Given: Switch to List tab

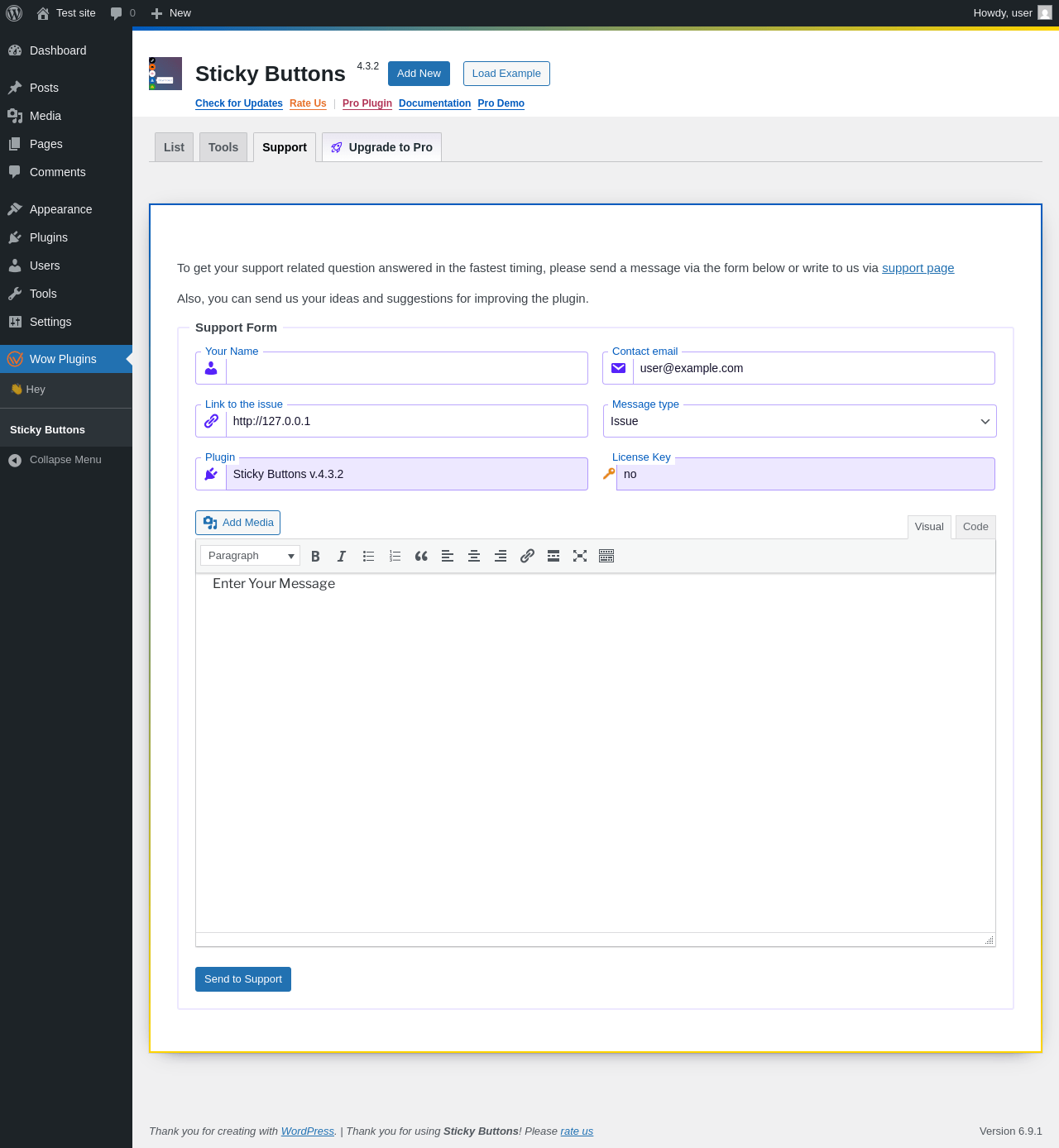Looking at the screenshot, I should coord(174,147).
